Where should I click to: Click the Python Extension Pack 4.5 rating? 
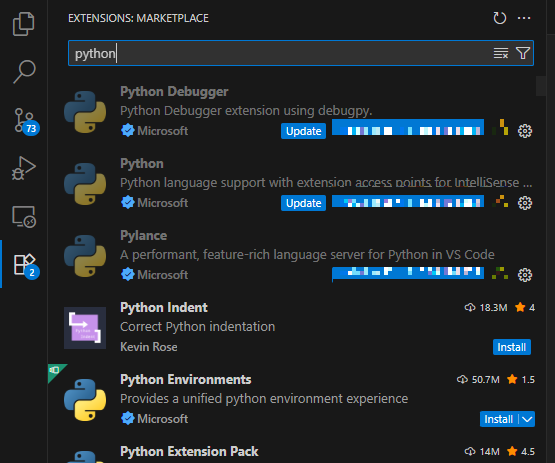click(x=521, y=451)
